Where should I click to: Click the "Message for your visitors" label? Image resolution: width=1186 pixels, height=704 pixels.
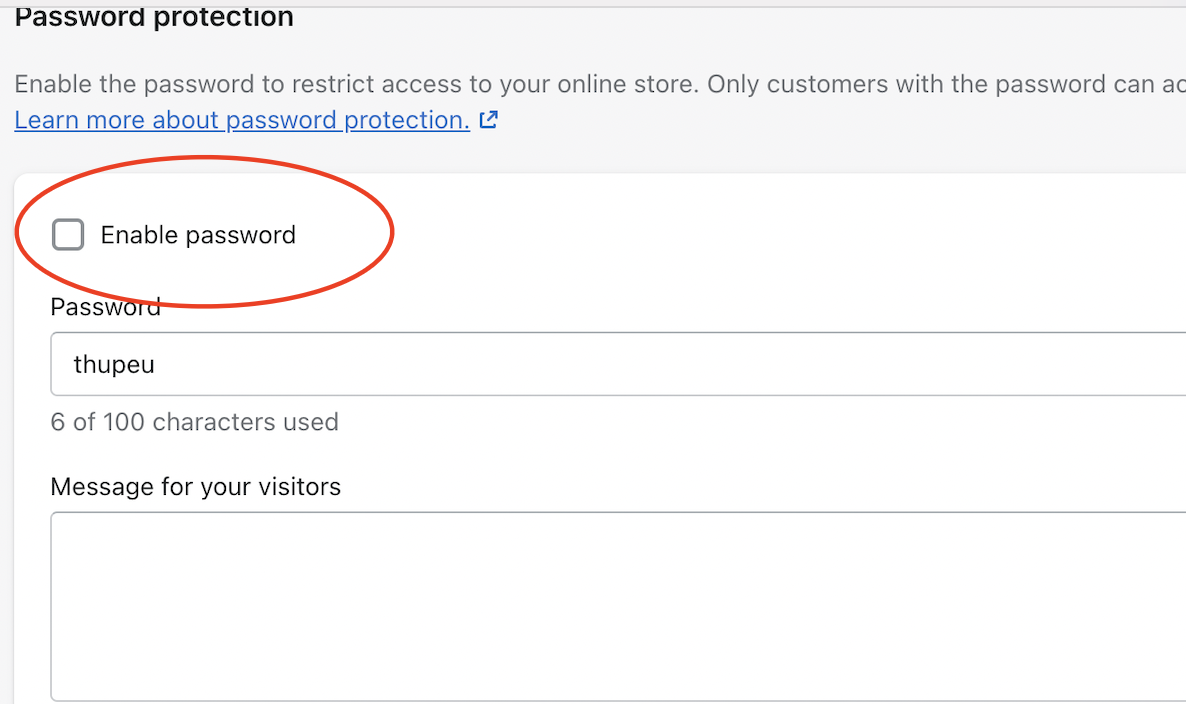[x=195, y=487]
